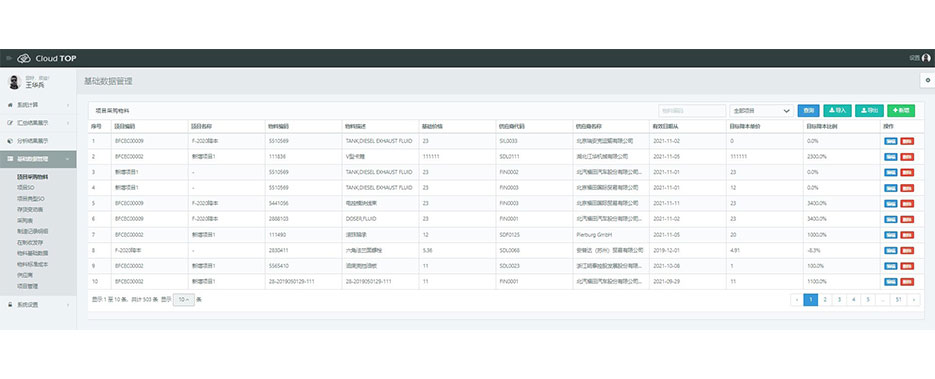
Task: Select 供应商 in the sidebar submenu
Action: point(24,276)
